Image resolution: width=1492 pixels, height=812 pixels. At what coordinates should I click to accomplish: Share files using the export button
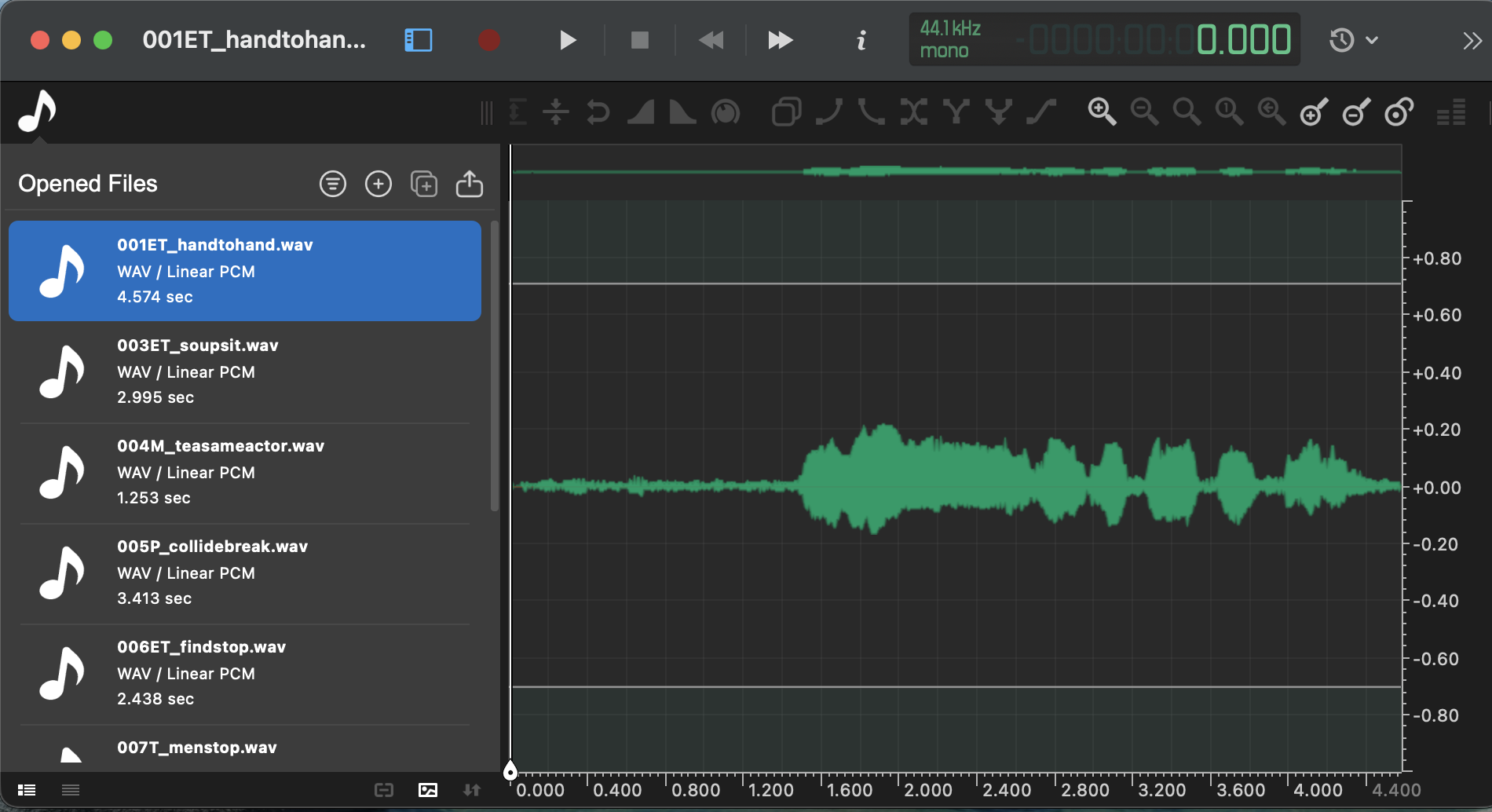click(469, 183)
